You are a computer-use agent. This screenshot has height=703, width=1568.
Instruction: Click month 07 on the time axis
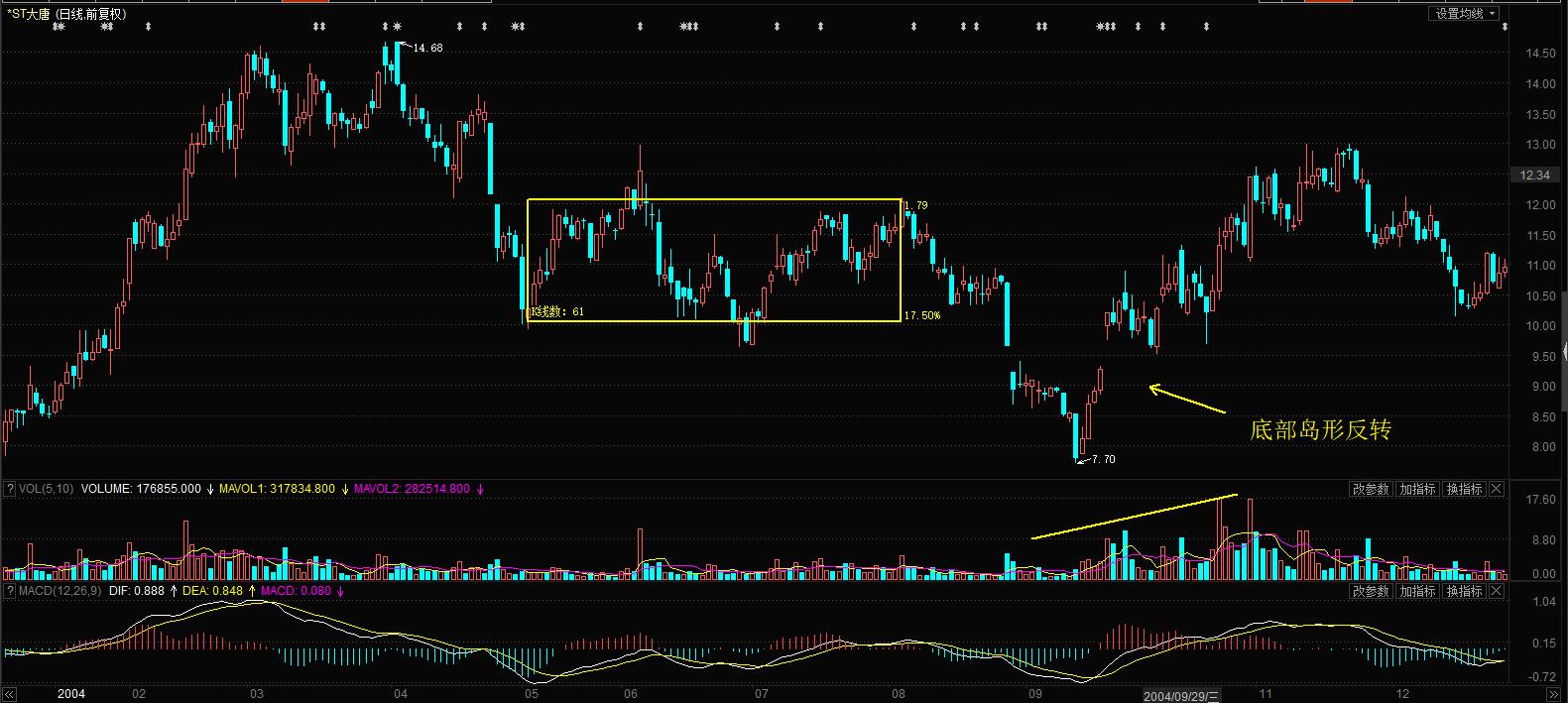761,694
